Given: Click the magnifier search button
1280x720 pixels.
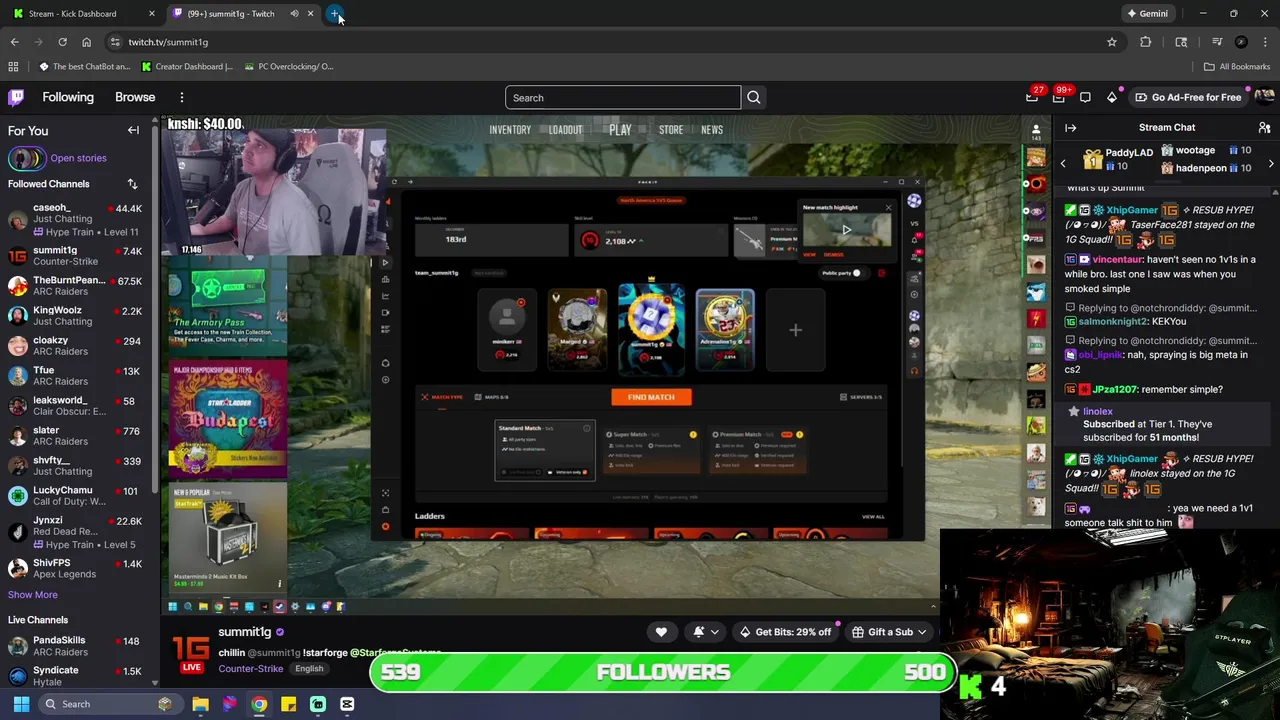Looking at the screenshot, I should [x=754, y=97].
